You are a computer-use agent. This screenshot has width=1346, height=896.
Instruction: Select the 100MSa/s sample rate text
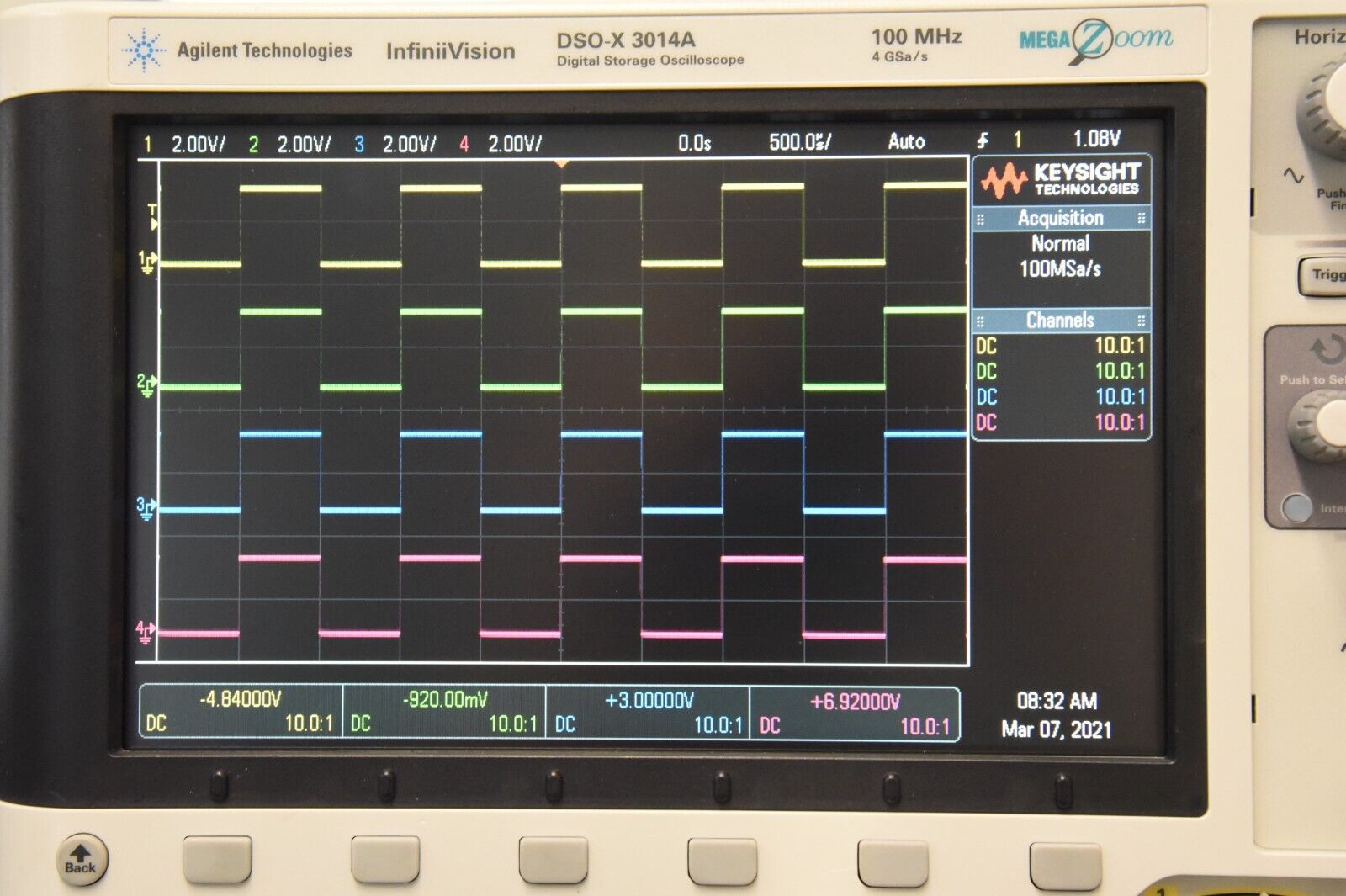[1060, 269]
